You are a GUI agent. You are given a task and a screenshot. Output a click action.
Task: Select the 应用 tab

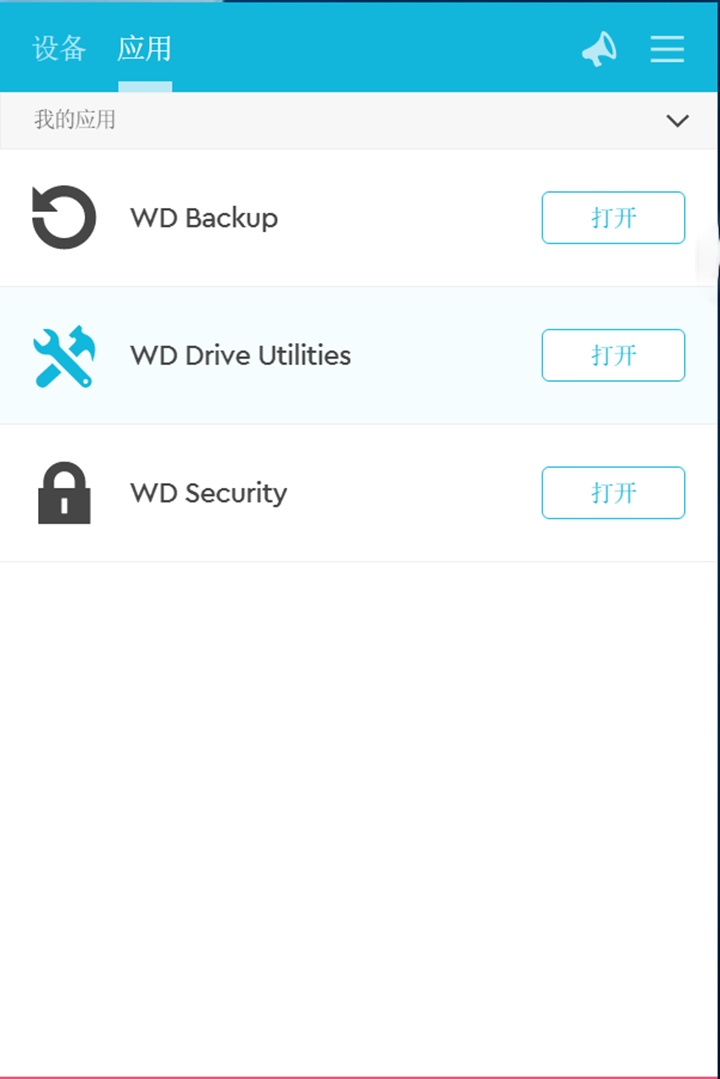(x=144, y=48)
